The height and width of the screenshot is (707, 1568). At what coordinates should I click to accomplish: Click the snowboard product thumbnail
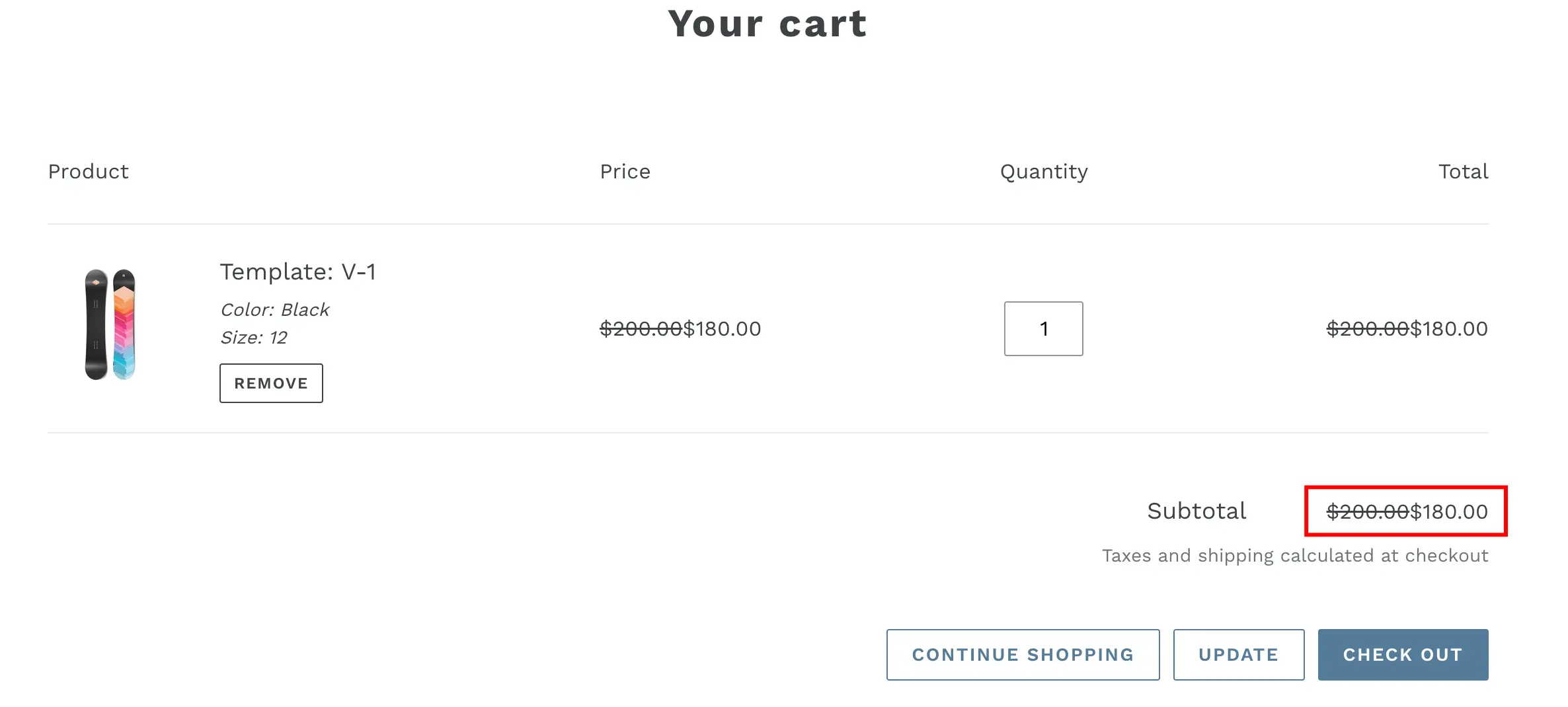[x=110, y=324]
